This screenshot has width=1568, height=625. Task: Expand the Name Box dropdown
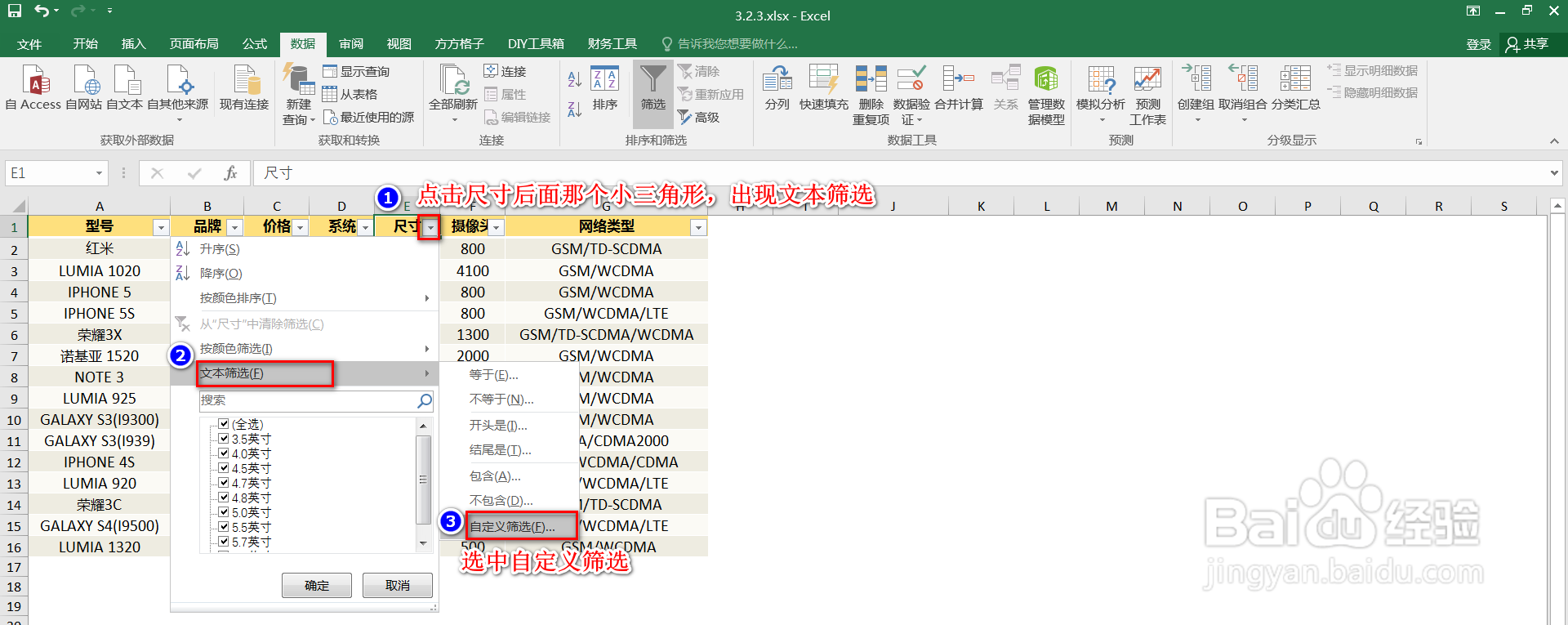tap(99, 173)
